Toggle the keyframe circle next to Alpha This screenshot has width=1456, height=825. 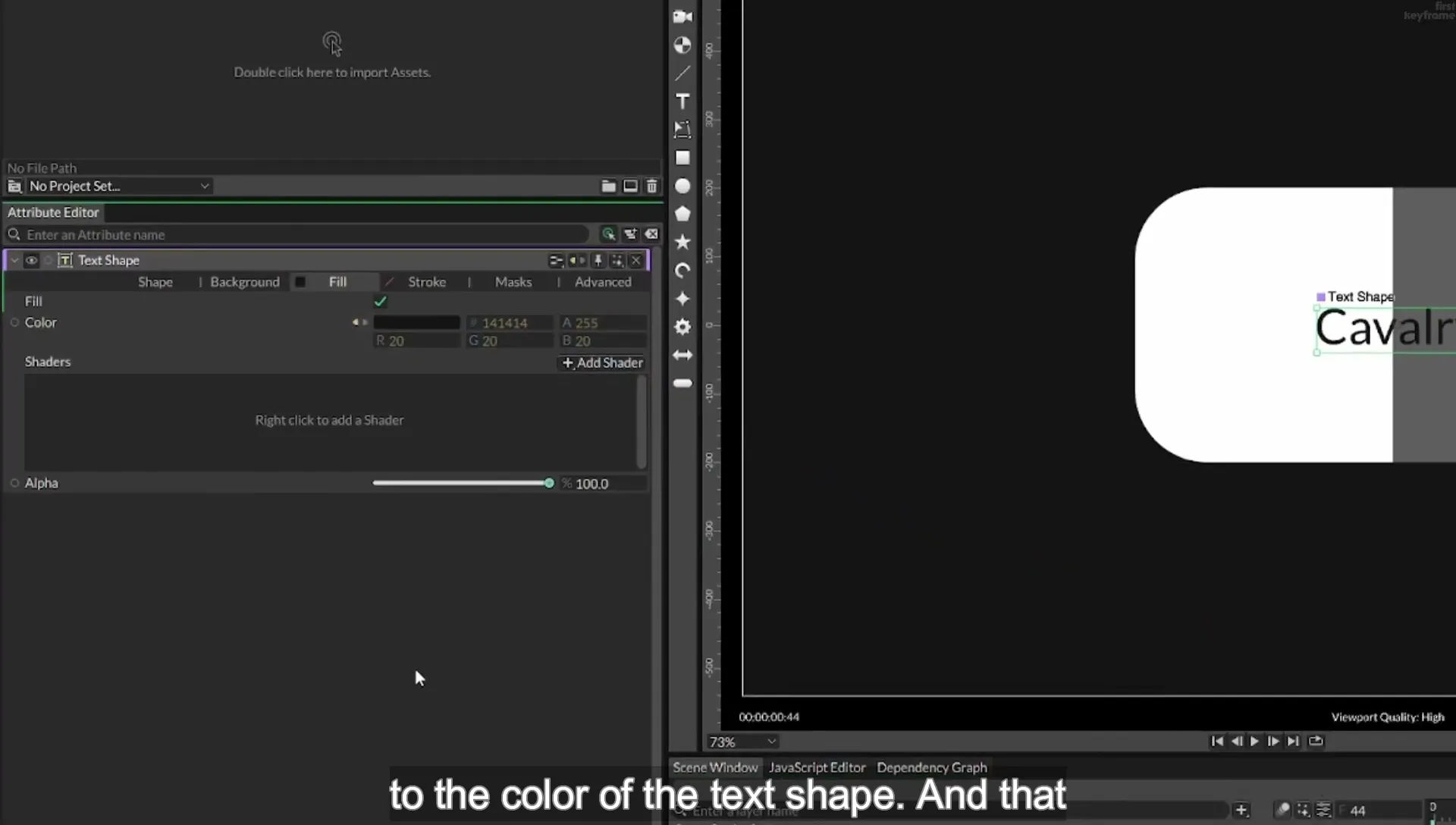(x=14, y=483)
